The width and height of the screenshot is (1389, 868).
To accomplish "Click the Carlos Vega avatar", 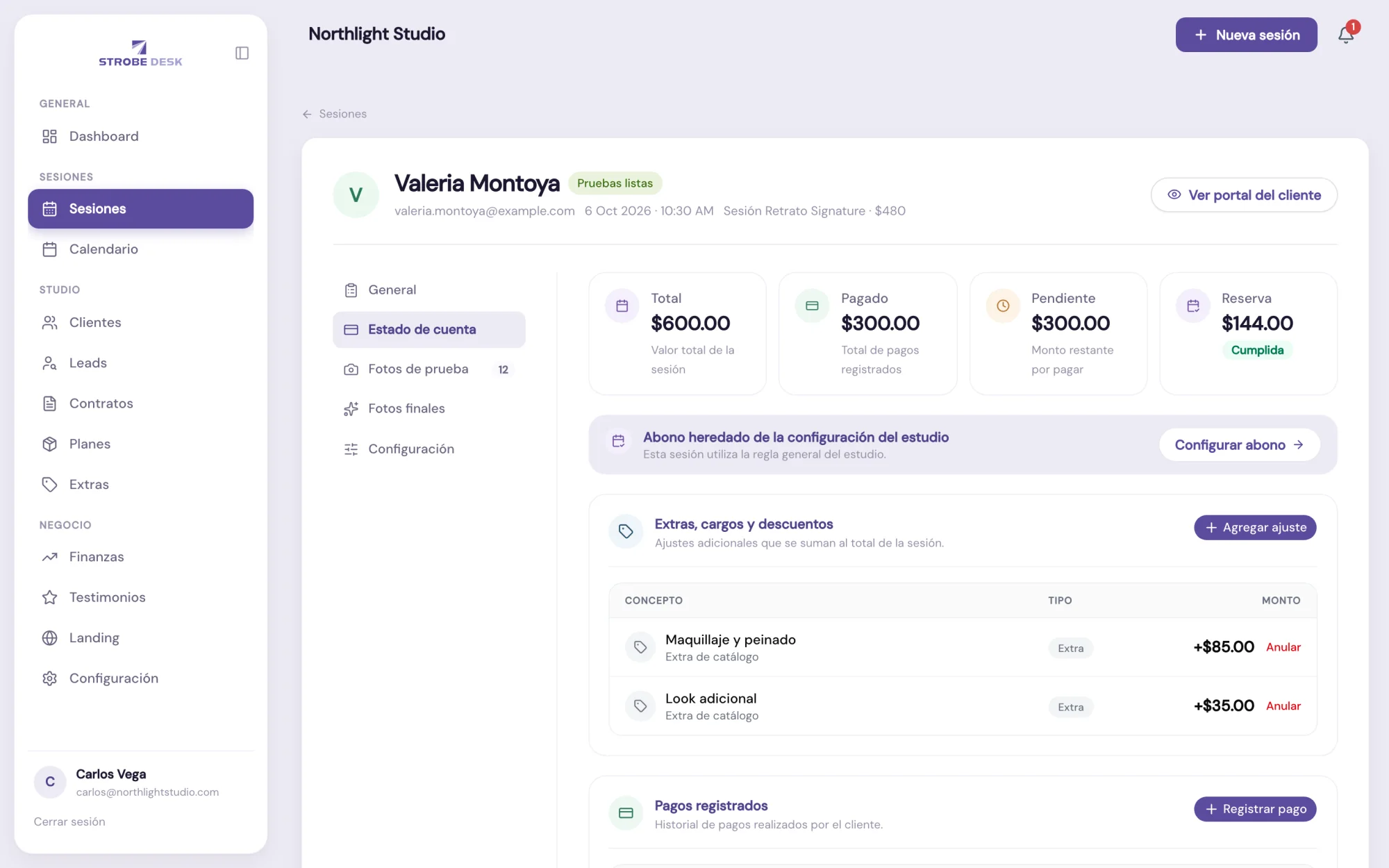I will point(50,782).
